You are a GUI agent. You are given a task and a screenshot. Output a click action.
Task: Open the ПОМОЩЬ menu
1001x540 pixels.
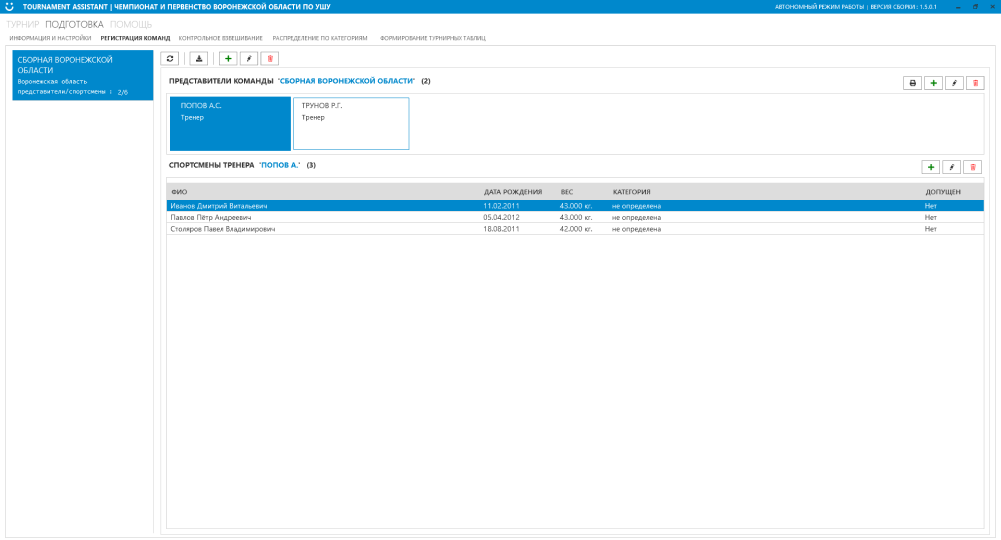point(131,23)
